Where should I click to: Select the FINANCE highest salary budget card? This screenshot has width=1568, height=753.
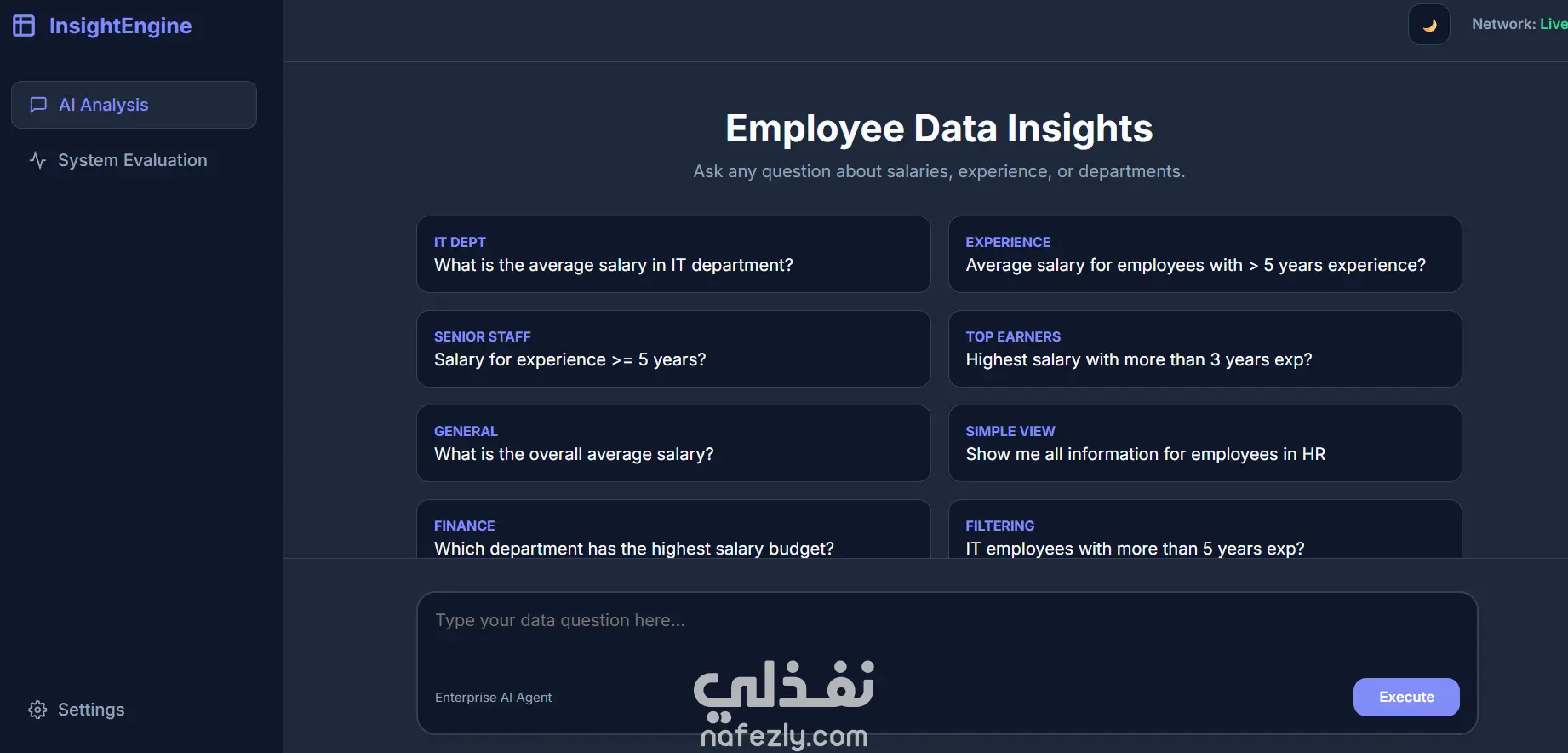click(x=672, y=535)
